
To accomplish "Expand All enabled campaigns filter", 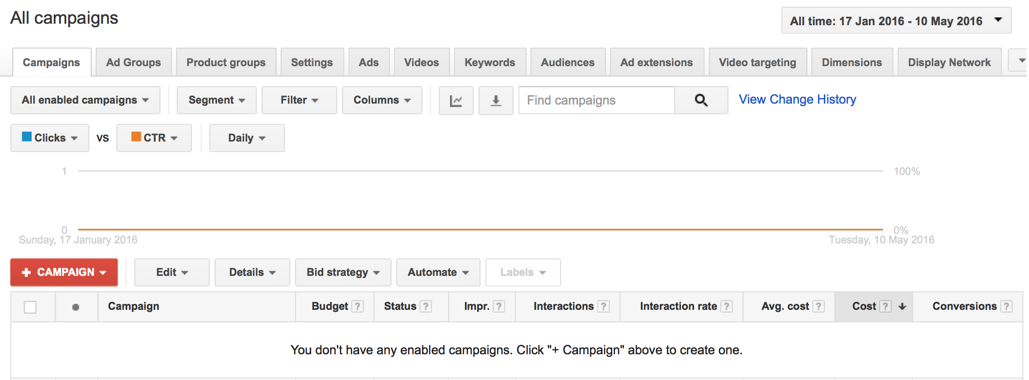I will coord(85,100).
